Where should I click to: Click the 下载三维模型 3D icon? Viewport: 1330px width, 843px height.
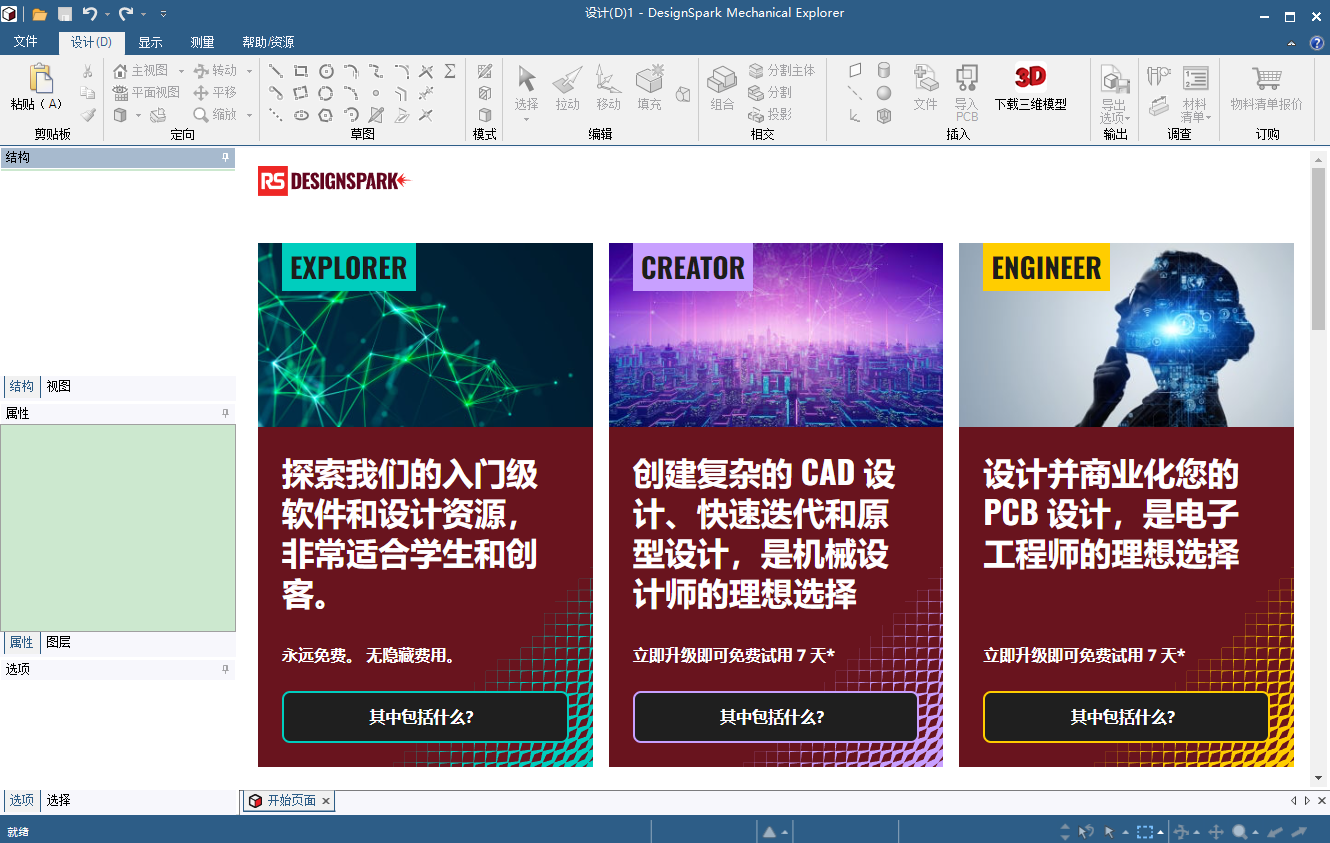pyautogui.click(x=1030, y=78)
